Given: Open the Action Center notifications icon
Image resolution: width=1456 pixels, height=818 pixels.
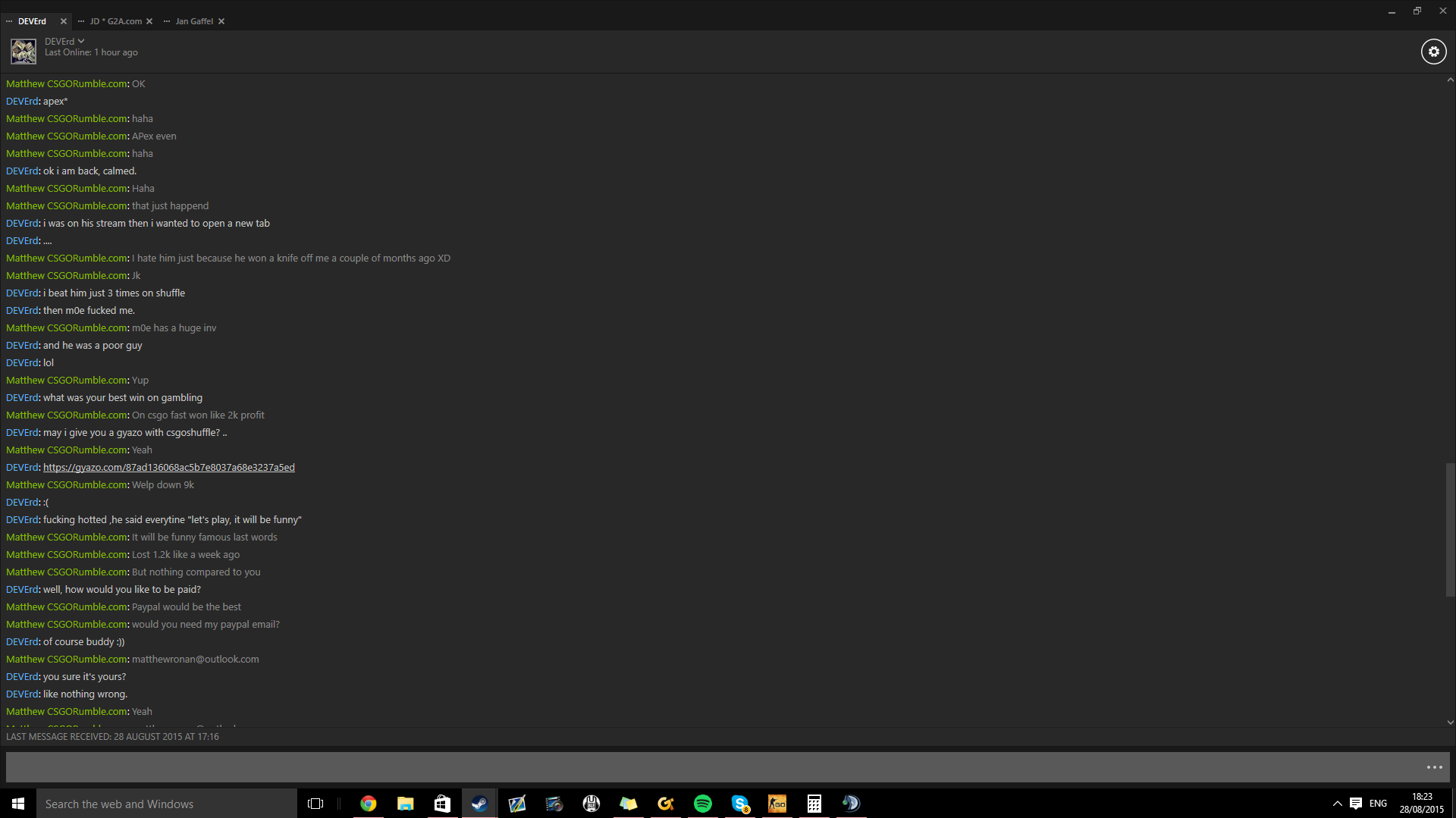Looking at the screenshot, I should coord(1356,804).
